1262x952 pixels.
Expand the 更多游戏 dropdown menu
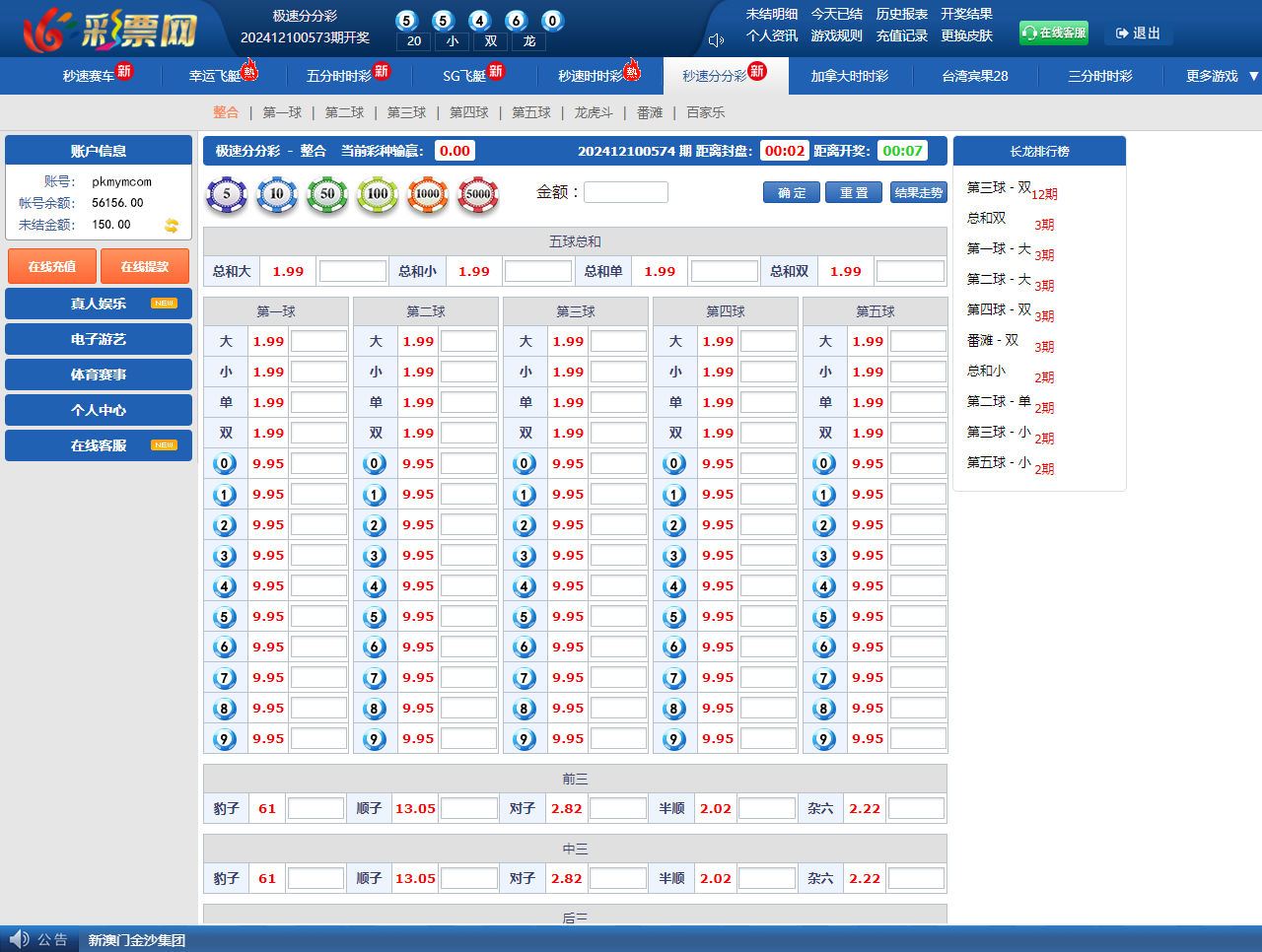point(1222,76)
